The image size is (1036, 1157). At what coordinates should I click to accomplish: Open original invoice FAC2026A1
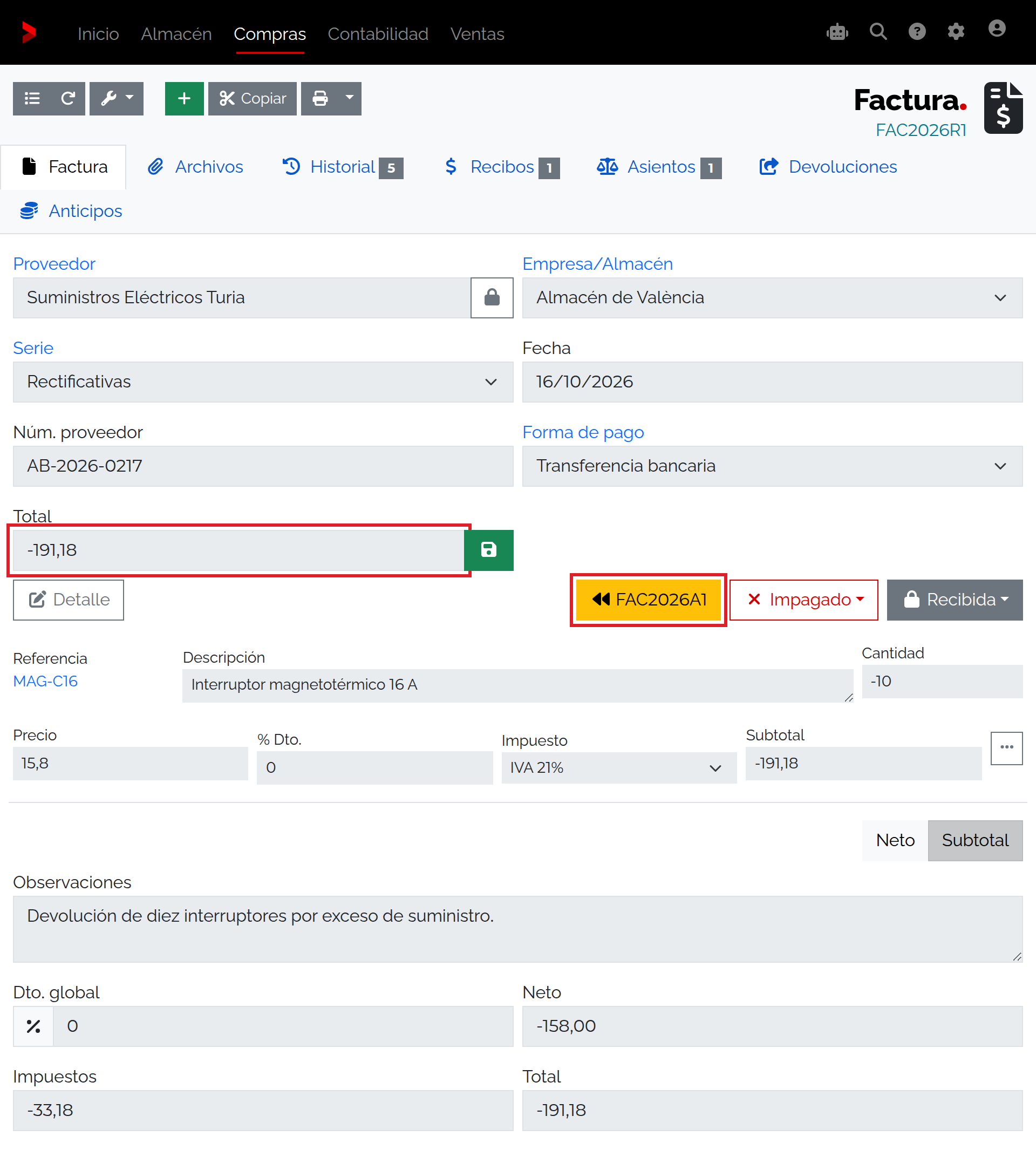tap(648, 600)
